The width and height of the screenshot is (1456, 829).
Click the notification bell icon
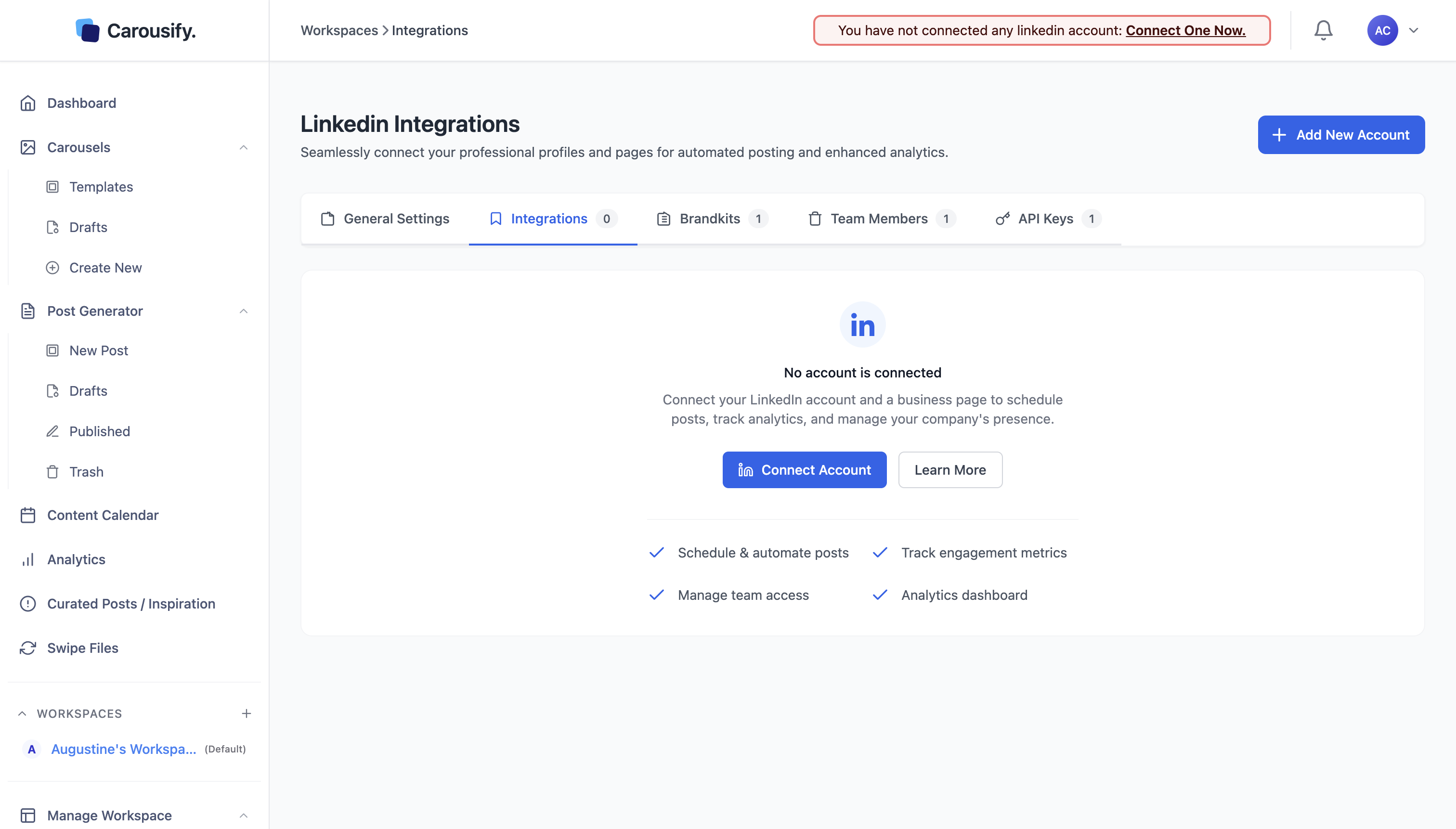1323,30
